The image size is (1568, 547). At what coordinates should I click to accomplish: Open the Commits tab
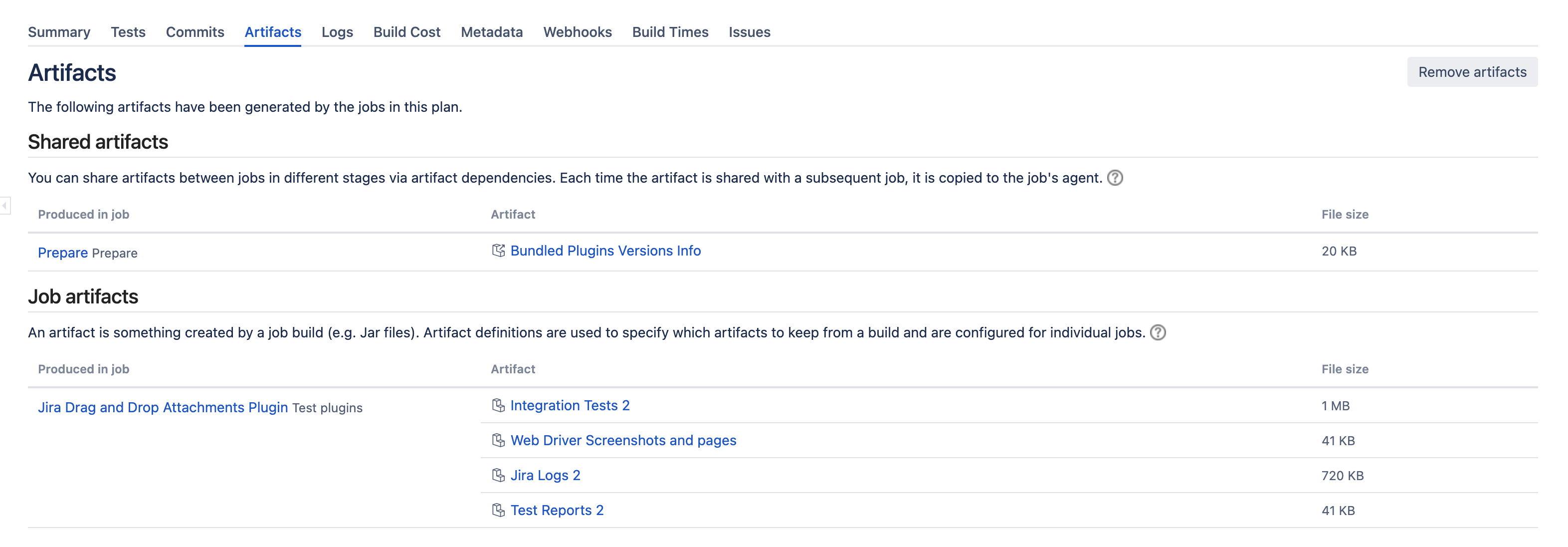pyautogui.click(x=195, y=32)
